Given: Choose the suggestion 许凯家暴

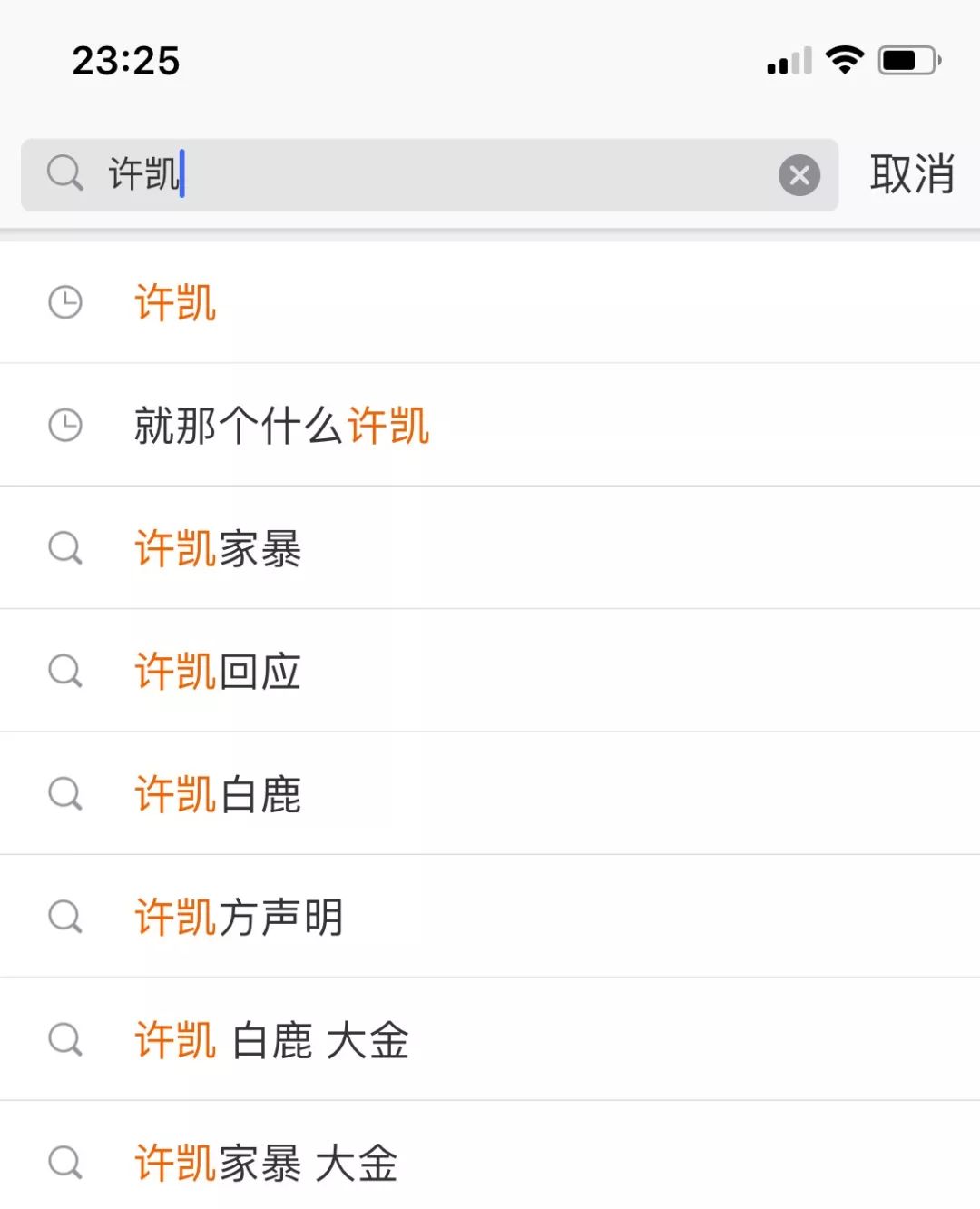Looking at the screenshot, I should click(x=490, y=548).
